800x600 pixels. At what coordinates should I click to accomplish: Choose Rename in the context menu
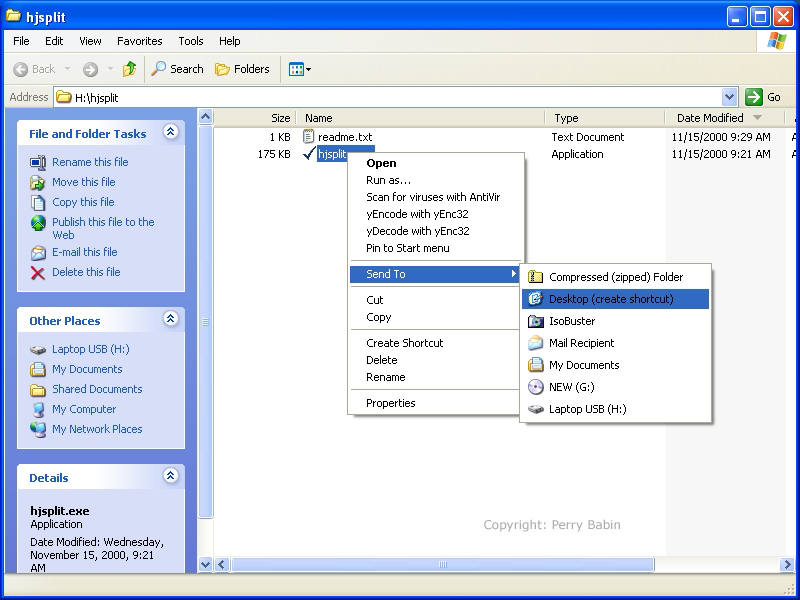click(x=436, y=377)
